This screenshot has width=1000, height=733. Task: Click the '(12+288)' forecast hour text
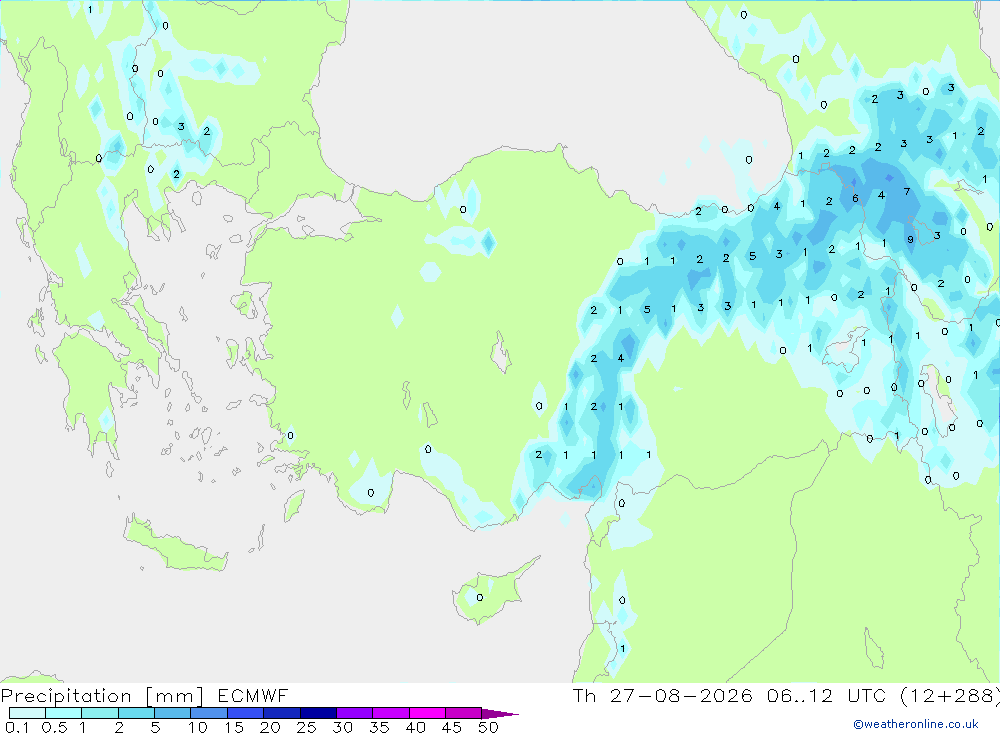(950, 696)
